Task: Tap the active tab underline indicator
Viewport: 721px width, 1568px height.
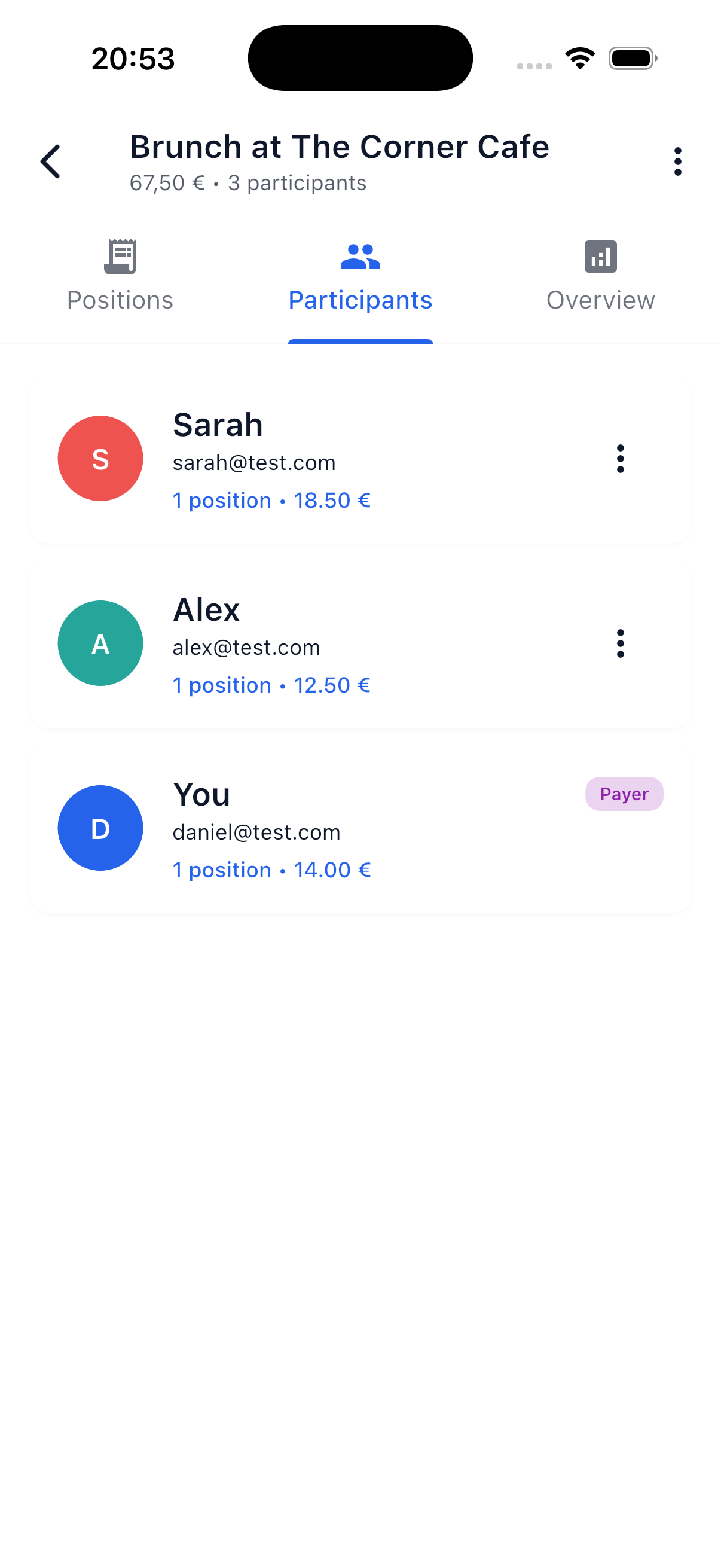Action: tap(360, 343)
